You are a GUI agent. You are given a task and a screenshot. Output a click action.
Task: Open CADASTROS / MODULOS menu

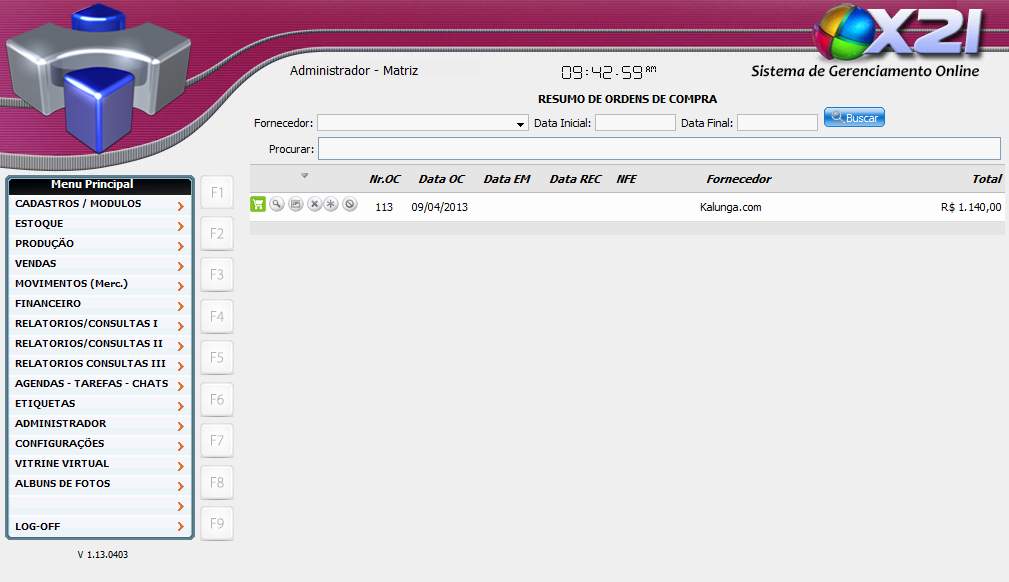pyautogui.click(x=78, y=204)
